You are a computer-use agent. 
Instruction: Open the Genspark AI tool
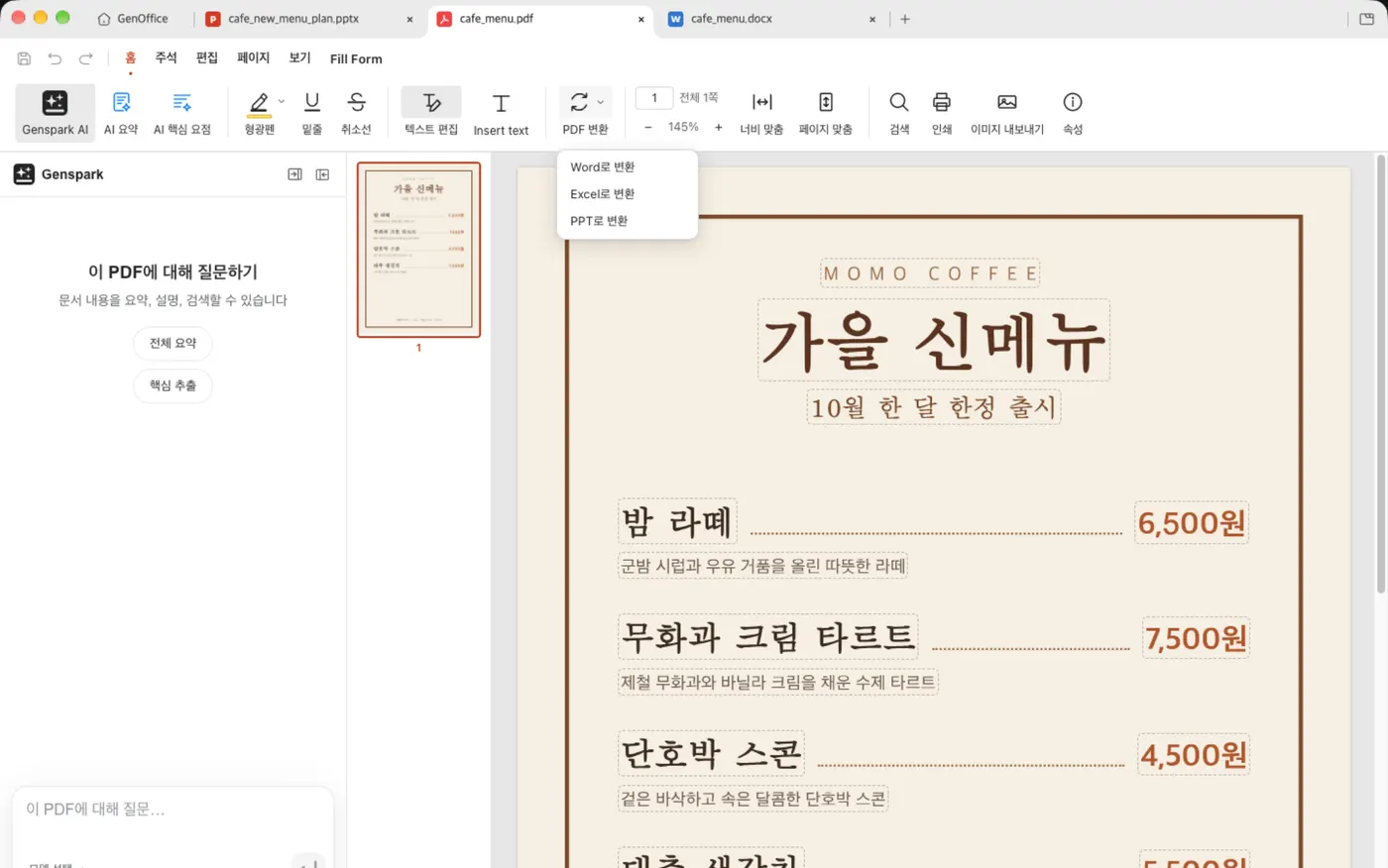coord(56,112)
